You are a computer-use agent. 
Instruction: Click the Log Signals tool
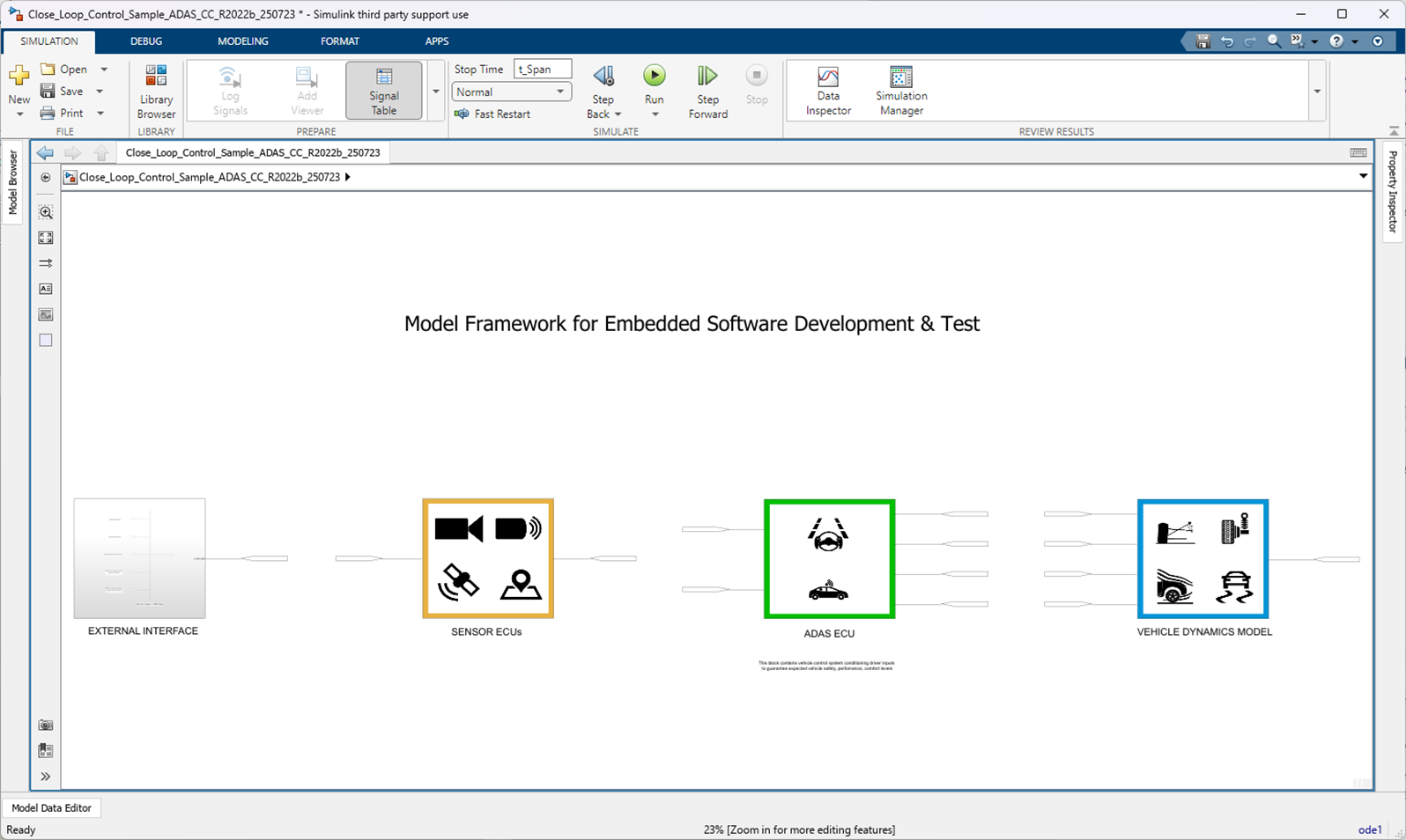click(230, 91)
